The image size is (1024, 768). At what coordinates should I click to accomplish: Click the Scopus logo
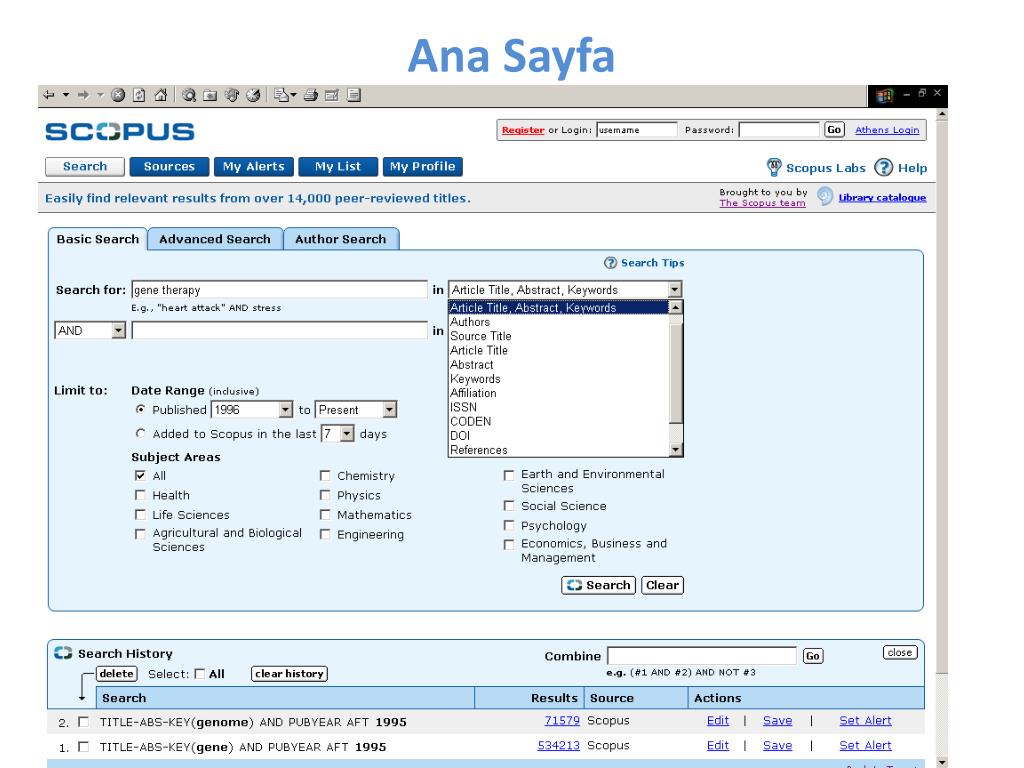[x=120, y=131]
